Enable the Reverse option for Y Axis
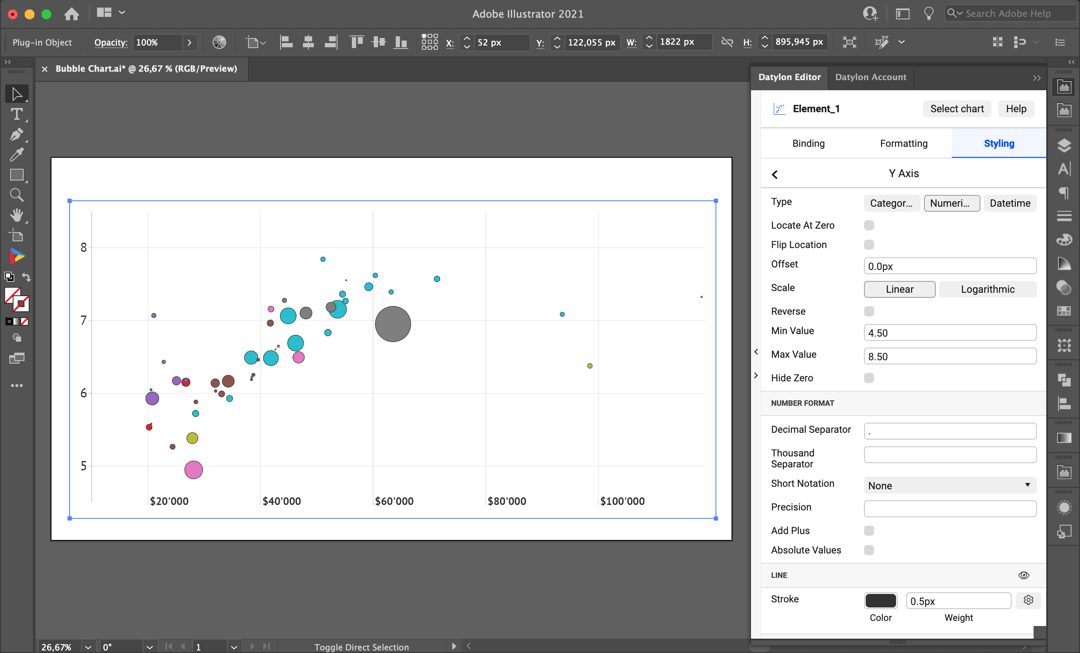Image resolution: width=1080 pixels, height=653 pixels. [x=869, y=310]
